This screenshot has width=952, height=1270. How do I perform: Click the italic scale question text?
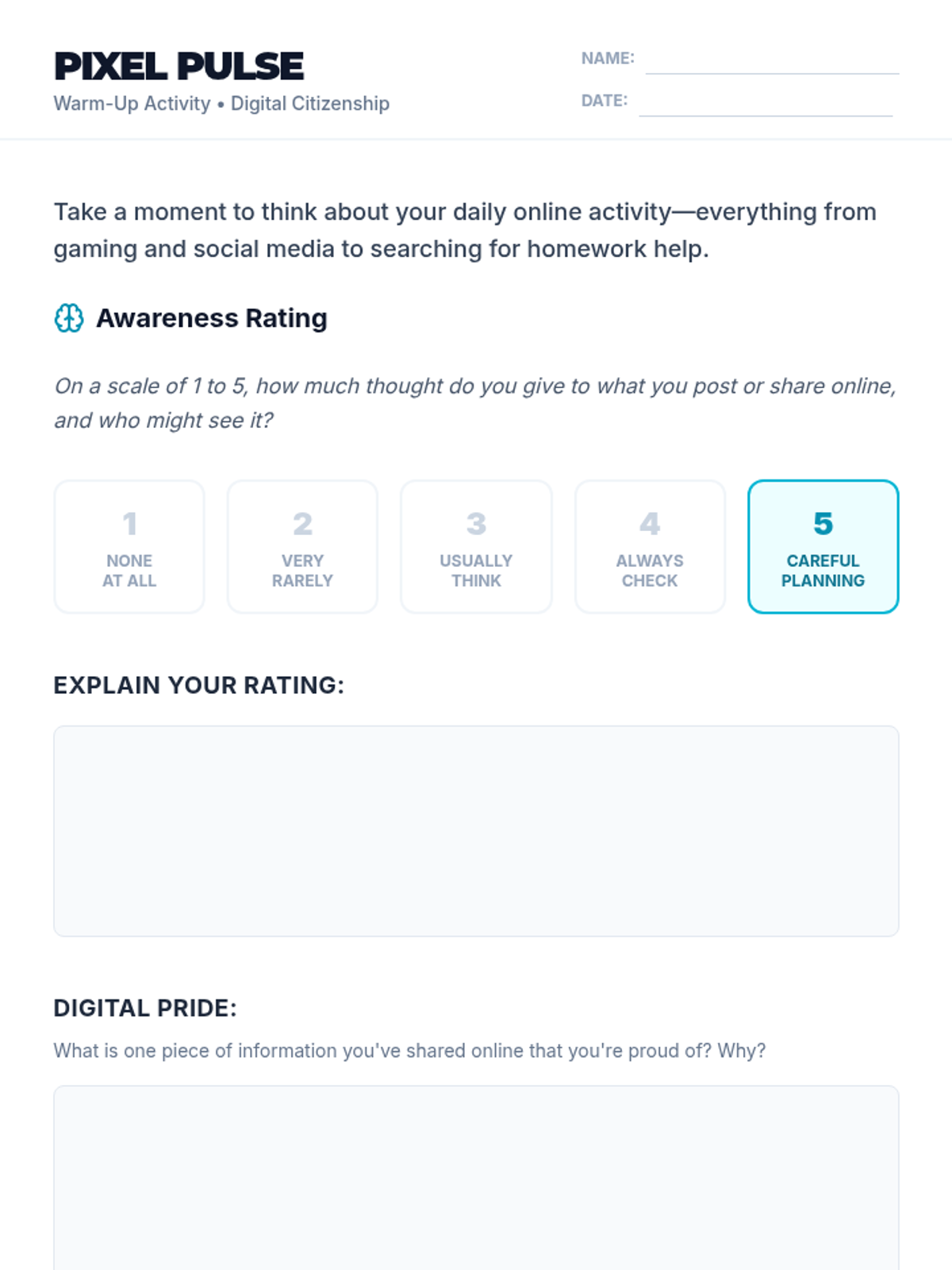(475, 403)
